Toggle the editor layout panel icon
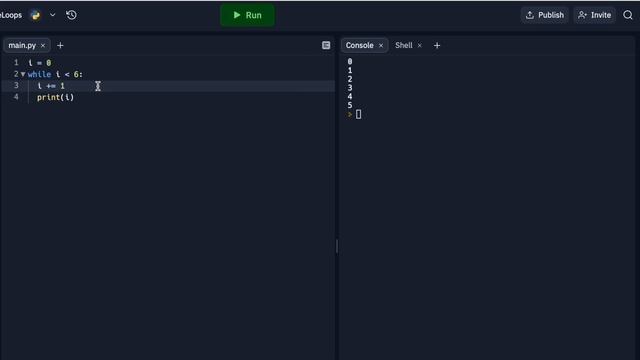This screenshot has width=640, height=360. [x=326, y=45]
